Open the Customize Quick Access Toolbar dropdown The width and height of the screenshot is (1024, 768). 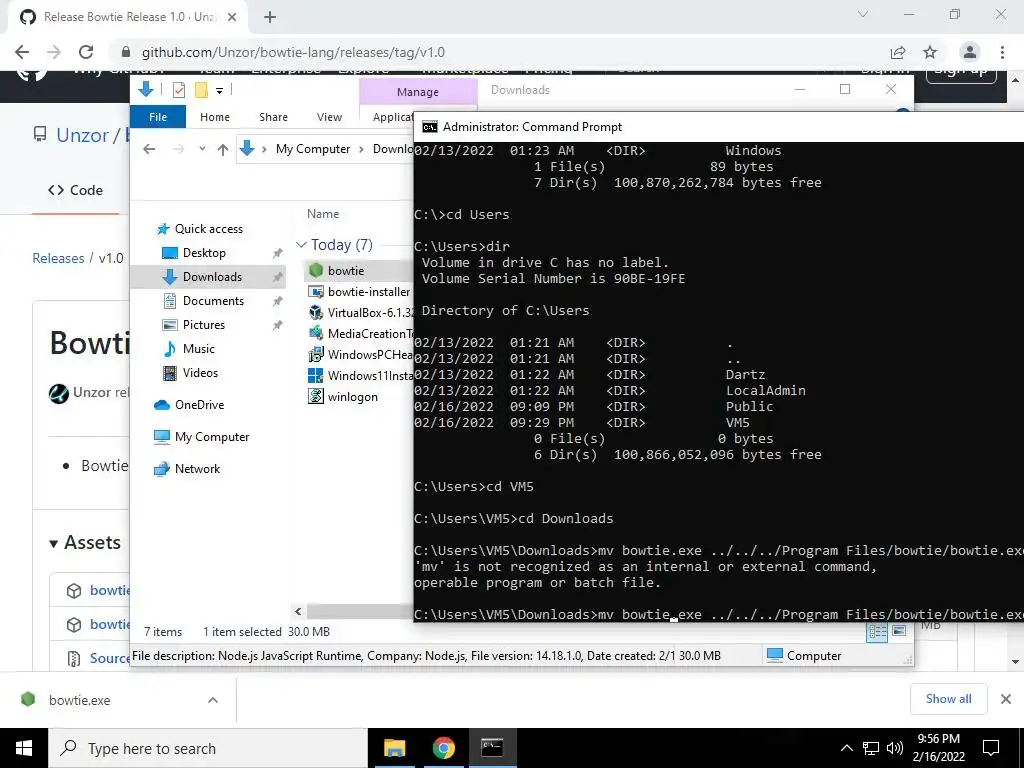pos(219,91)
